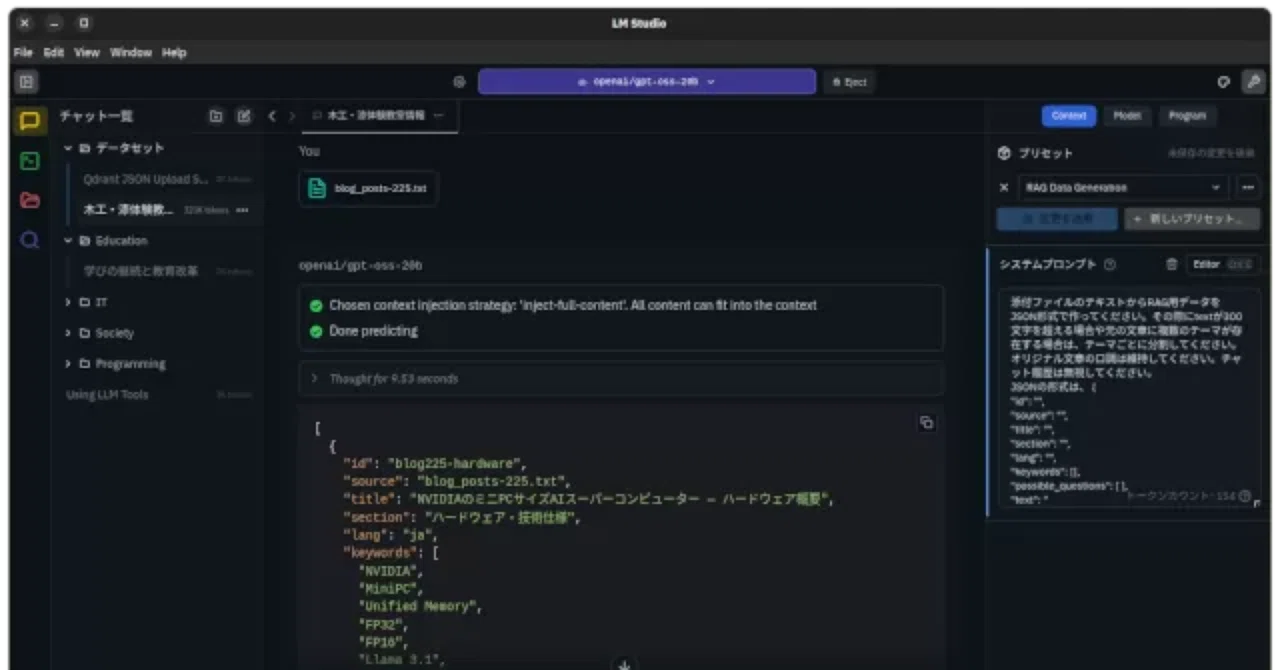Click the "Done predicting" status text
1280x670 pixels.
(x=374, y=331)
